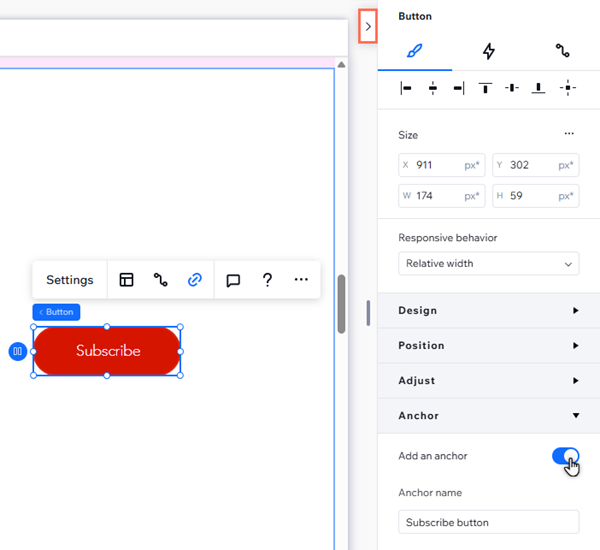Click the canvas vertical scrollbar thumb
Image resolution: width=600 pixels, height=550 pixels.
pyautogui.click(x=341, y=304)
